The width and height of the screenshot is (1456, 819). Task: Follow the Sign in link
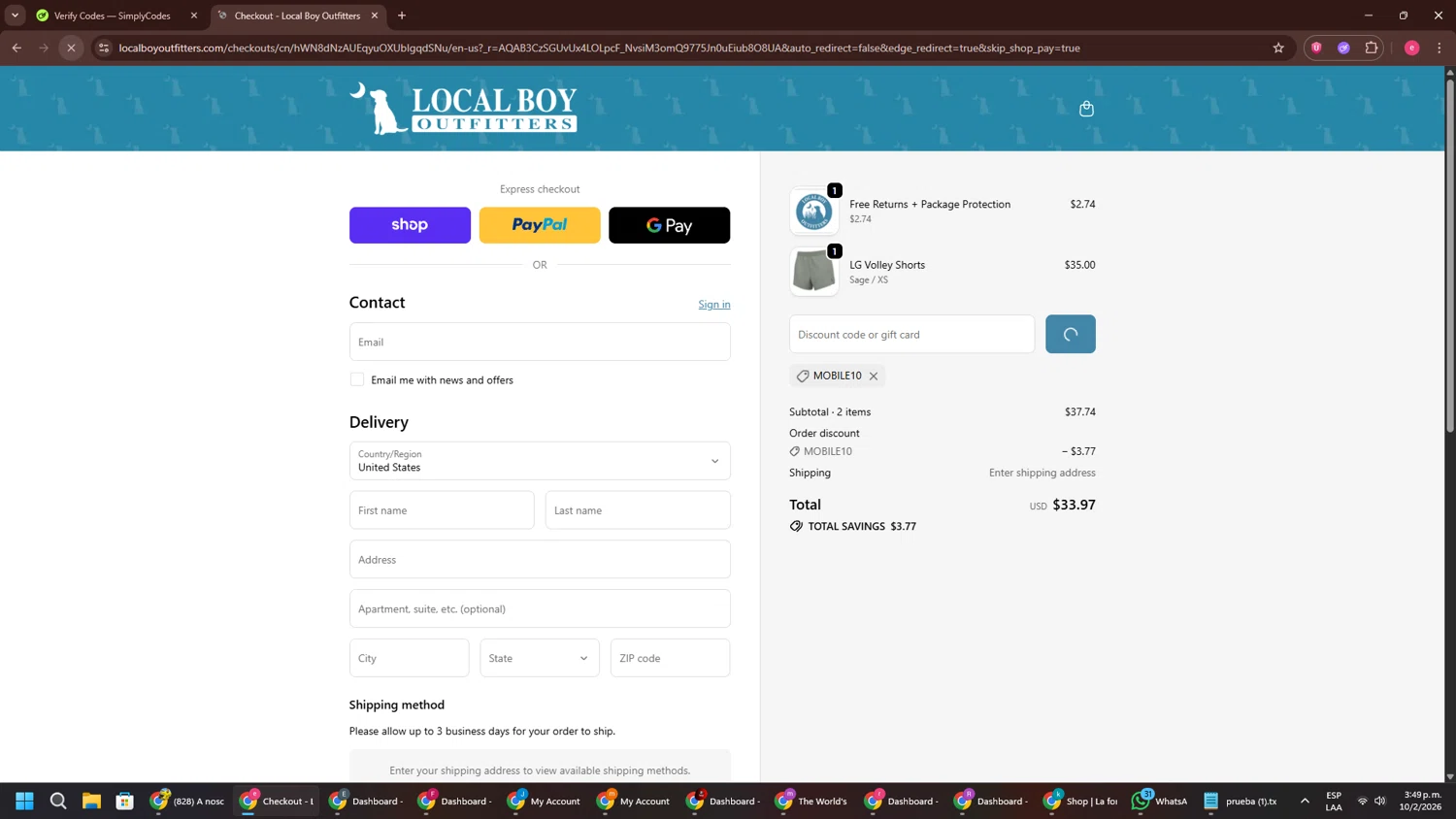click(713, 305)
